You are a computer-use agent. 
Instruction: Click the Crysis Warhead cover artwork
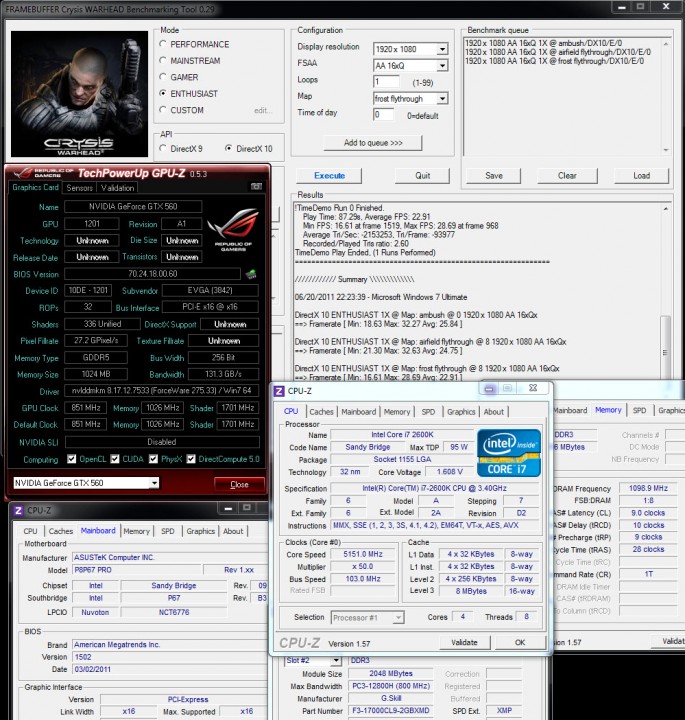79,94
